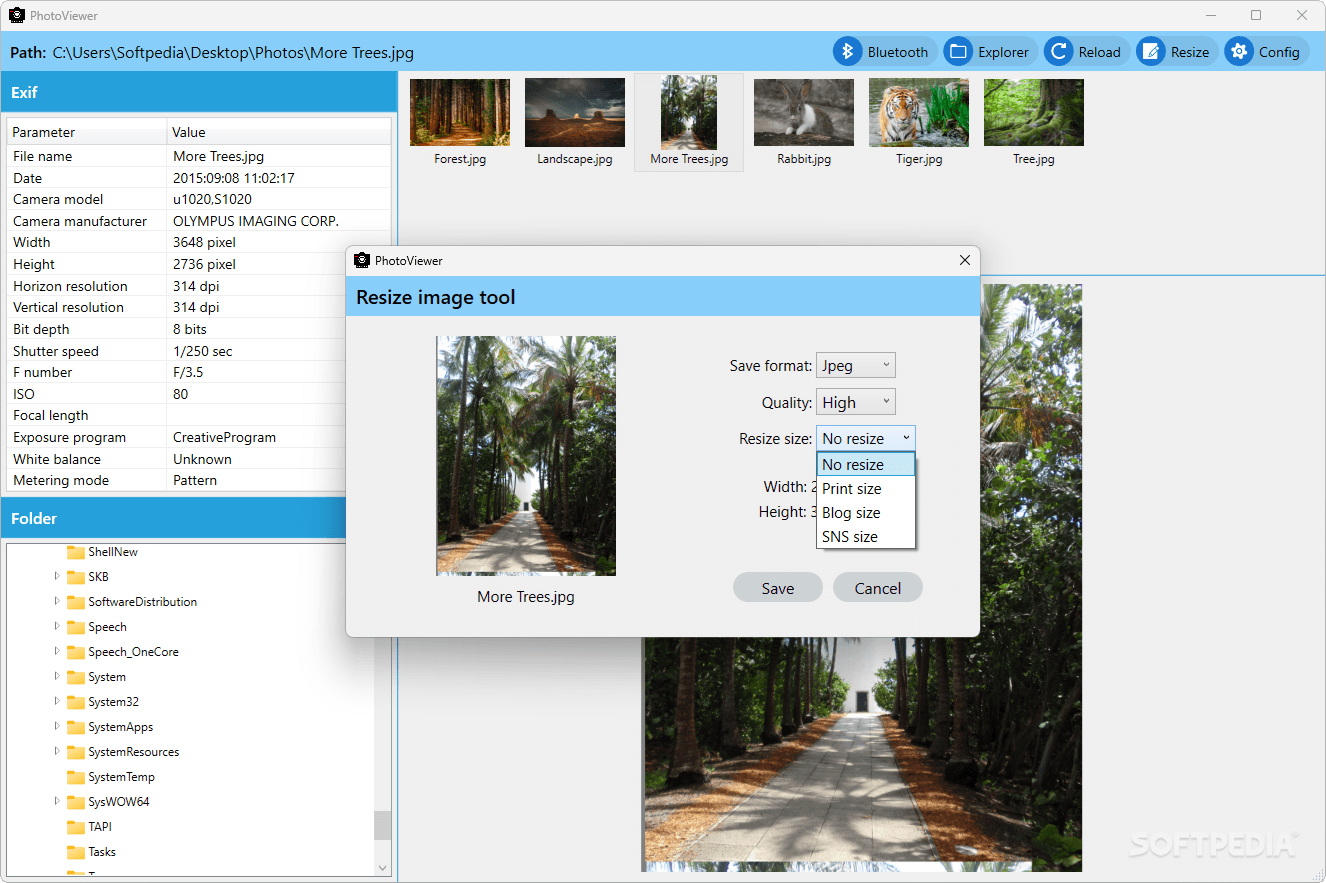
Task: Reload the current photo folder
Action: pyautogui.click(x=1085, y=51)
